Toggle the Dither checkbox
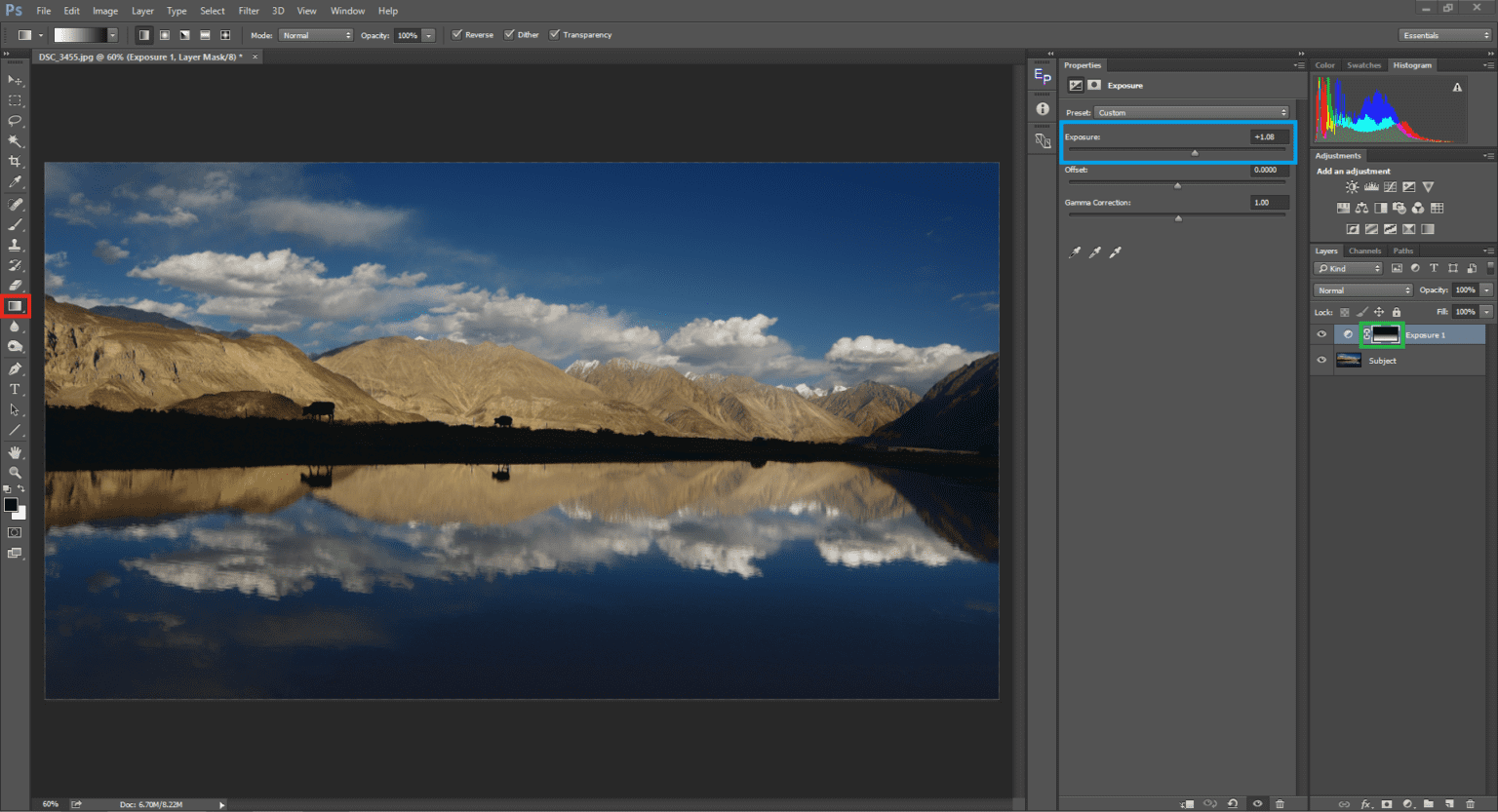 509,34
